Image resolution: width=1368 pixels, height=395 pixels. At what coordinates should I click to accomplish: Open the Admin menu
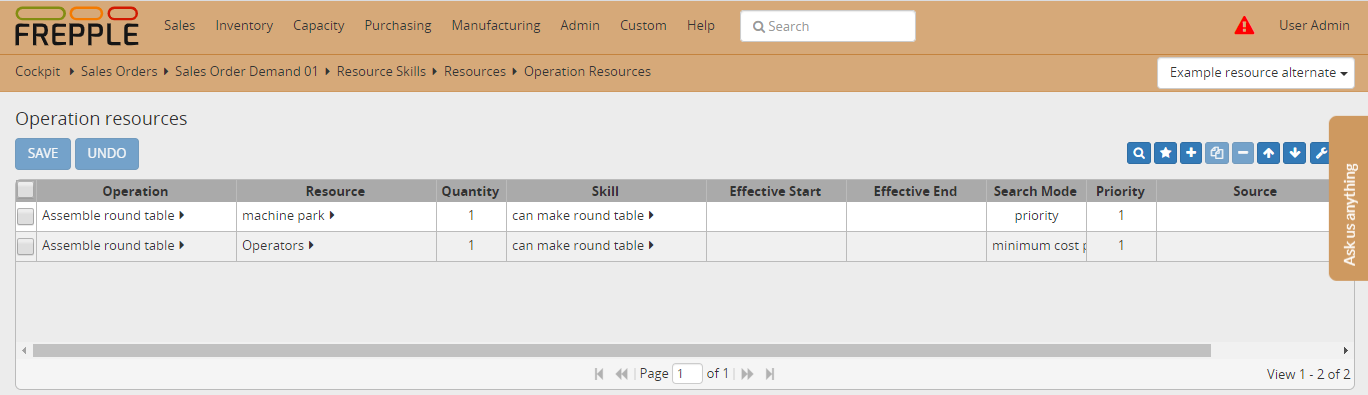[580, 26]
